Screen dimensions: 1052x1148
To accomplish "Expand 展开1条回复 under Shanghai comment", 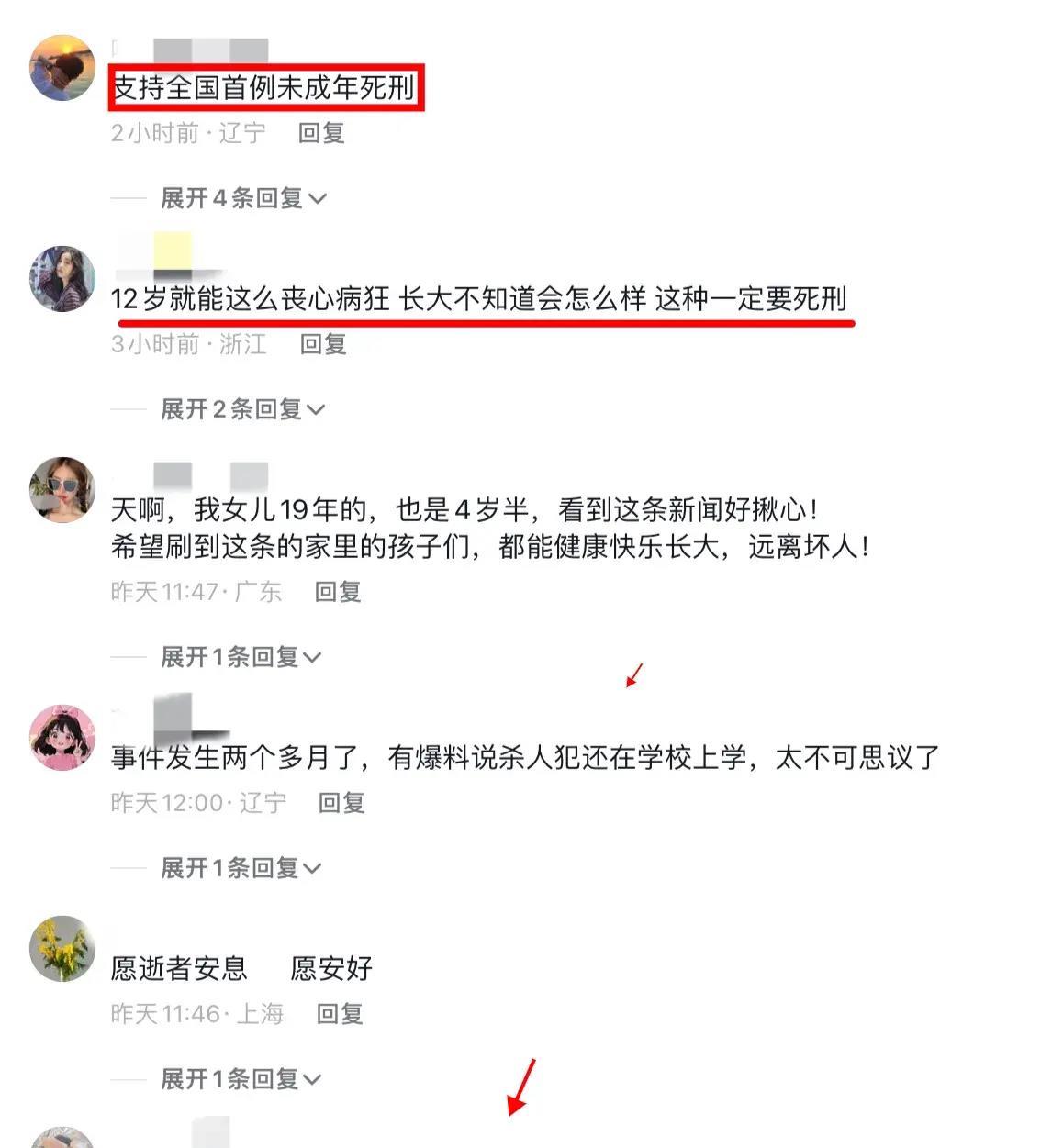I will coord(241,1079).
